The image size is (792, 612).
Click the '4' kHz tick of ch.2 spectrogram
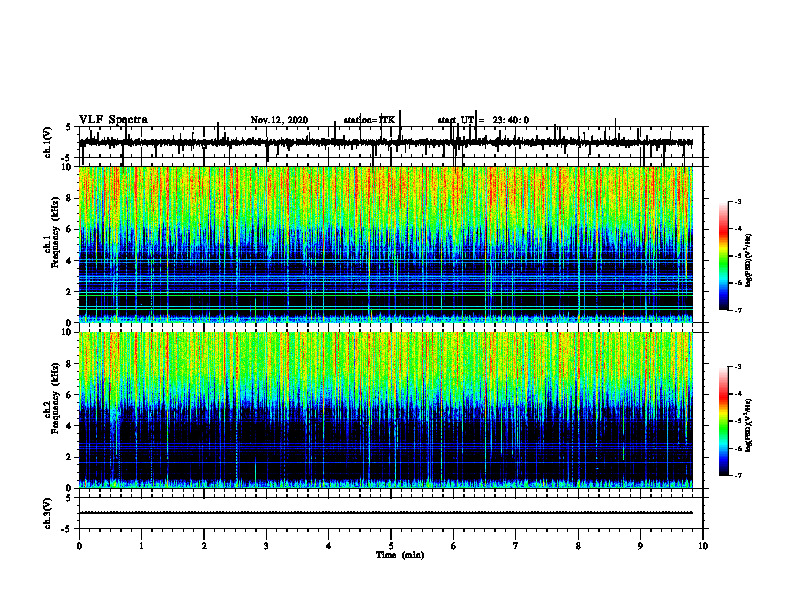[x=71, y=426]
